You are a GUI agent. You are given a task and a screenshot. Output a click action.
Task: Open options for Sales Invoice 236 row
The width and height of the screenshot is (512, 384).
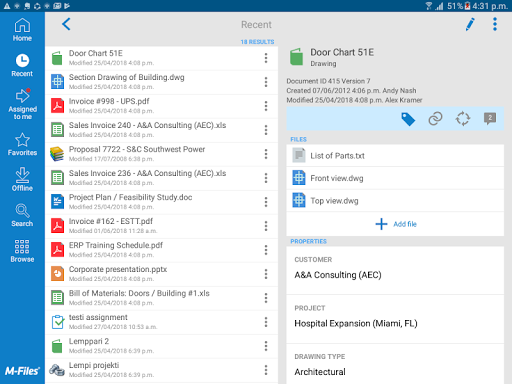266,178
